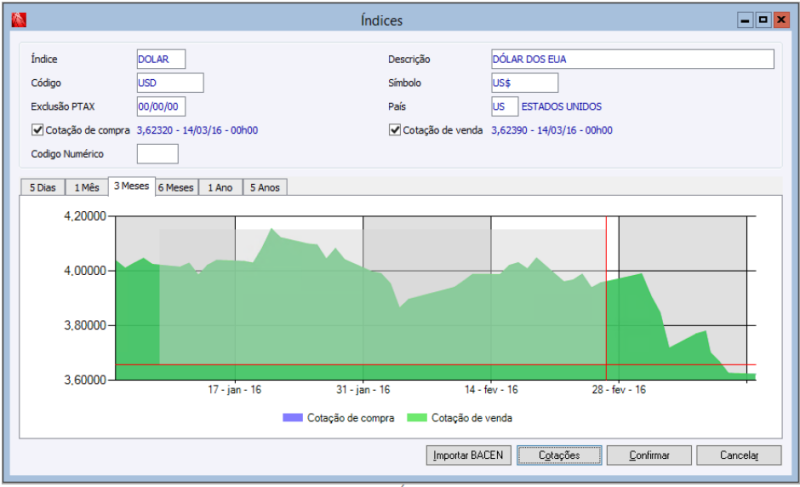Screen dimensions: 800x487
Task: Show the 5 Anos chart tab
Action: pos(265,188)
